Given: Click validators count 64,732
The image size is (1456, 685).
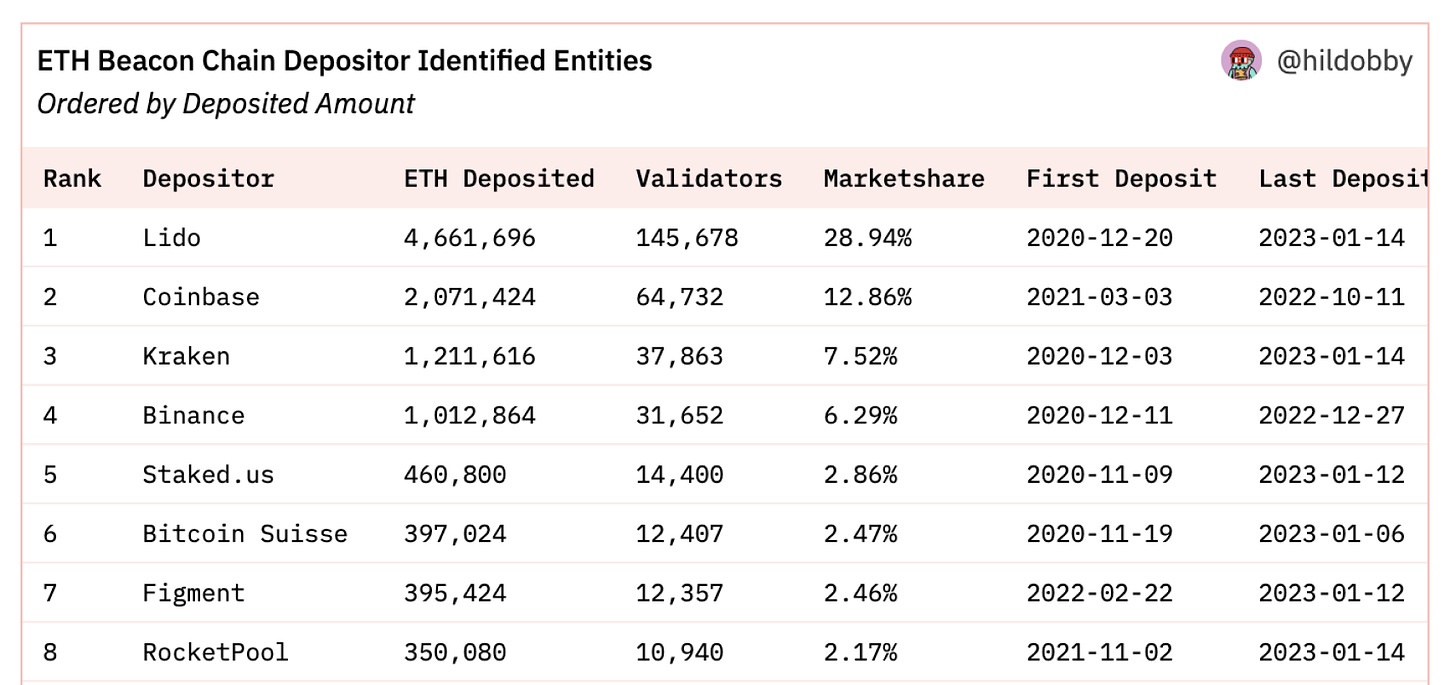Looking at the screenshot, I should tap(680, 297).
